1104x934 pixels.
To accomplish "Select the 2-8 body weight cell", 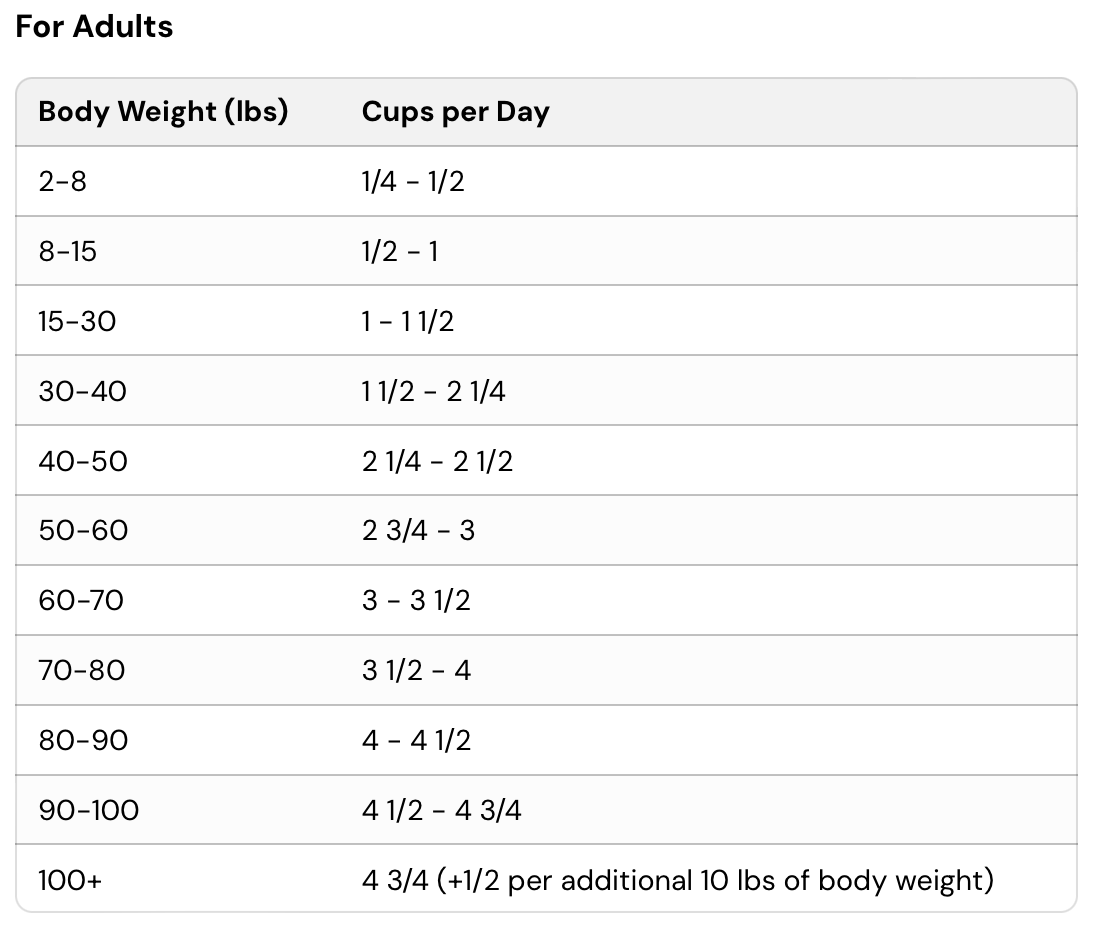I will (x=63, y=181).
